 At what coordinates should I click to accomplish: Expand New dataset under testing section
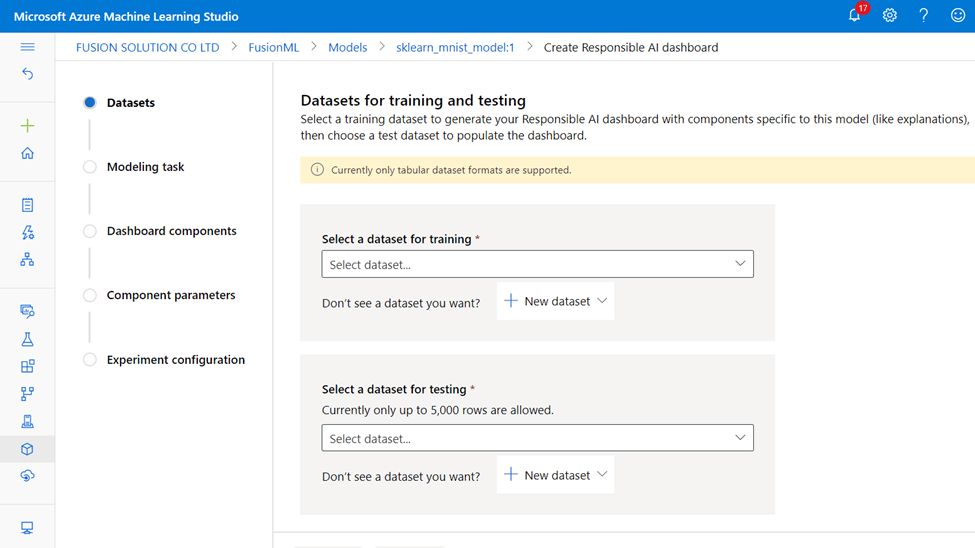[555, 475]
